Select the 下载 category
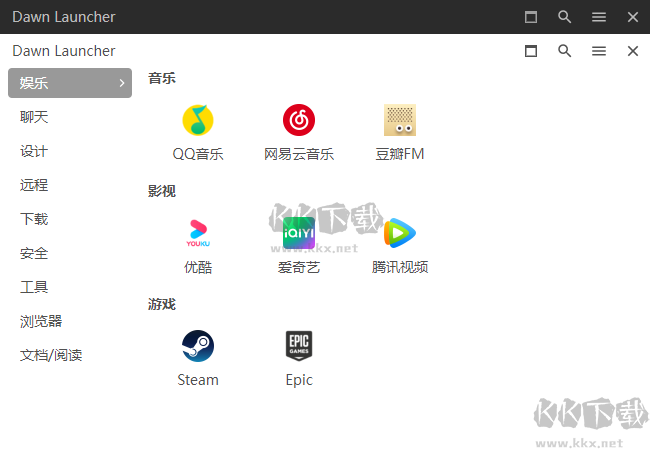This screenshot has height=450, width=650. 34,219
